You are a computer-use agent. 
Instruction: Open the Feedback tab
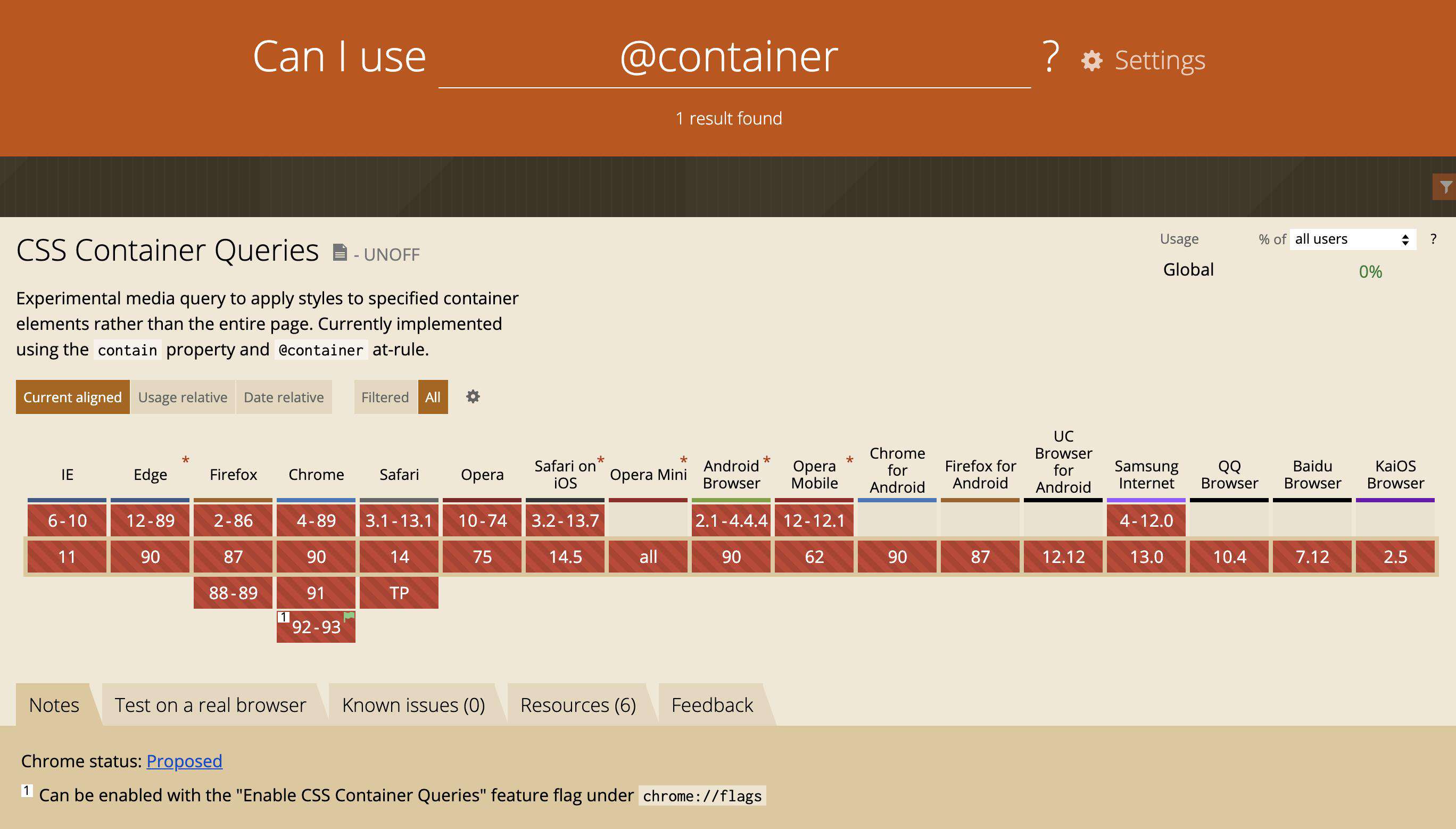712,705
